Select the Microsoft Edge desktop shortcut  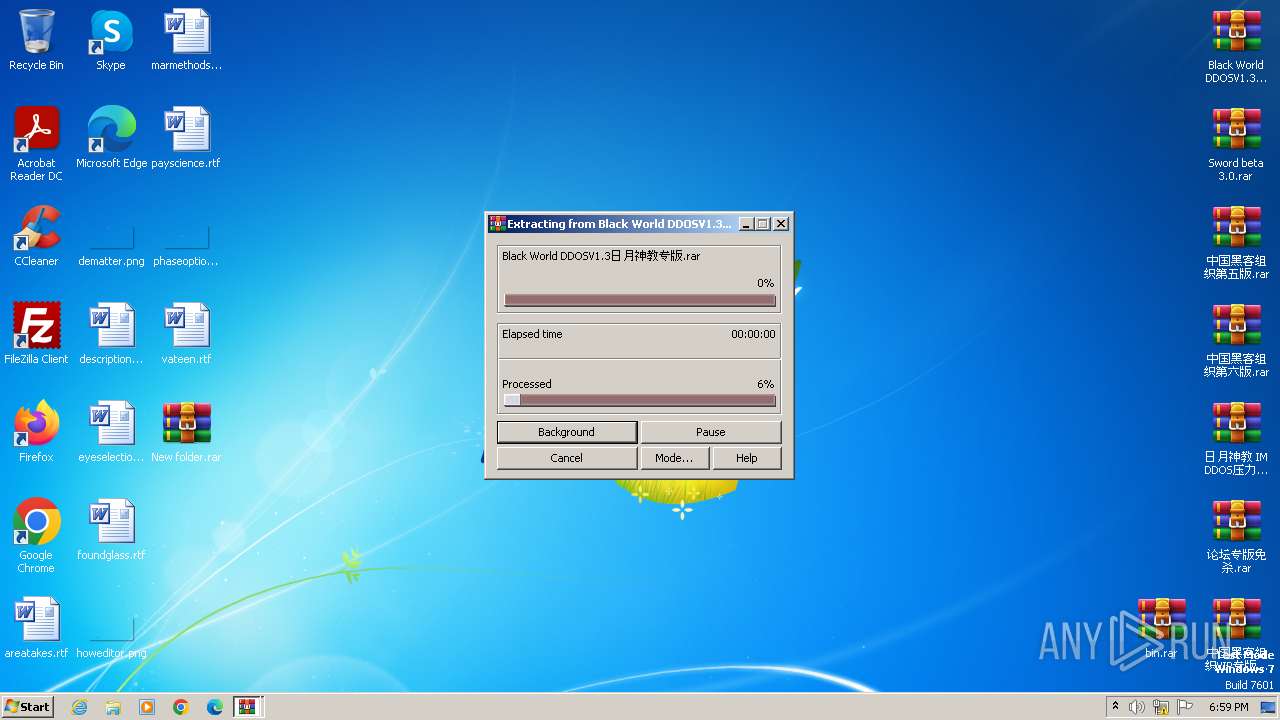click(111, 138)
